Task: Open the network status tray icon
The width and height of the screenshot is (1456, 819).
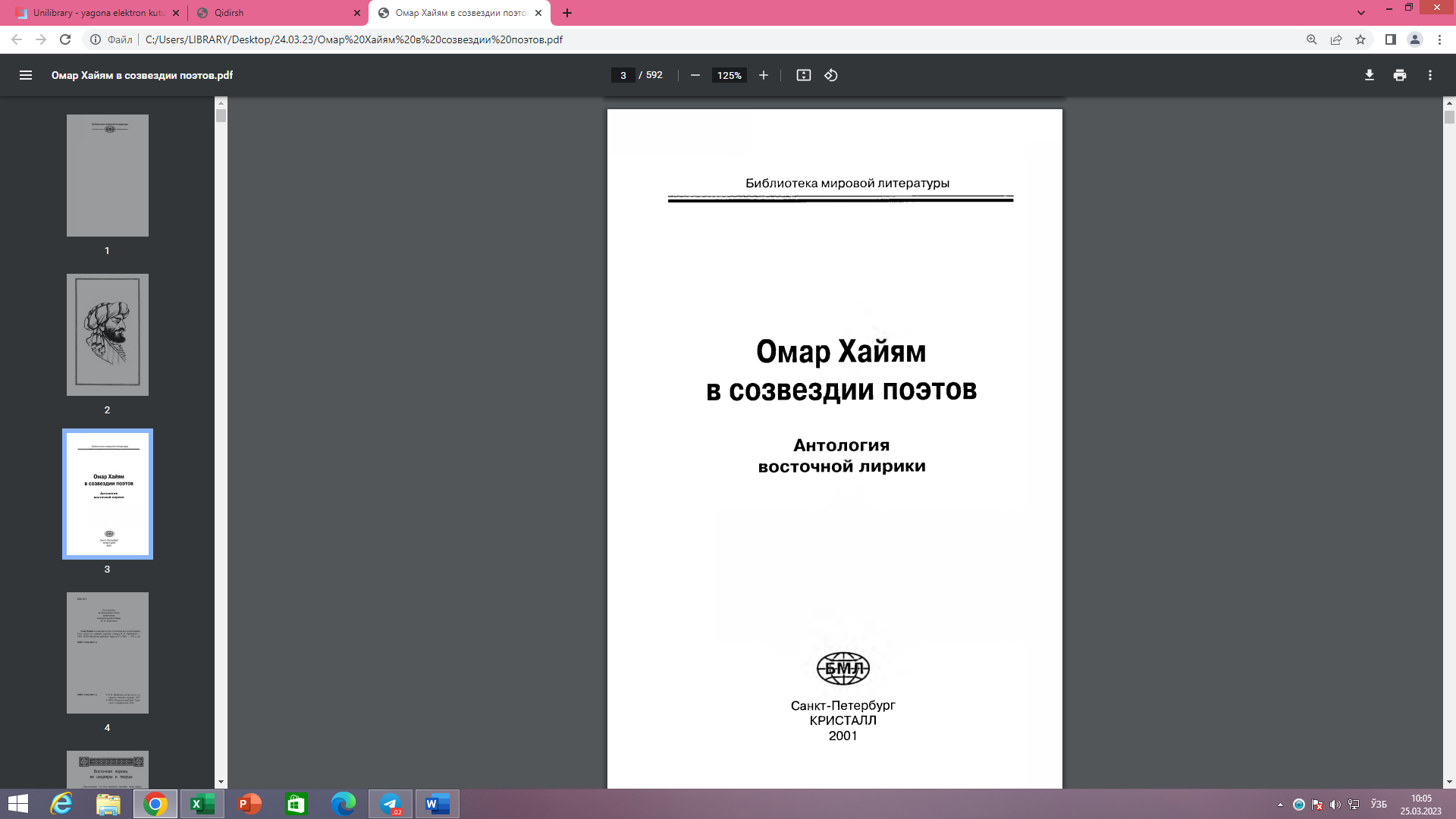Action: click(1354, 805)
